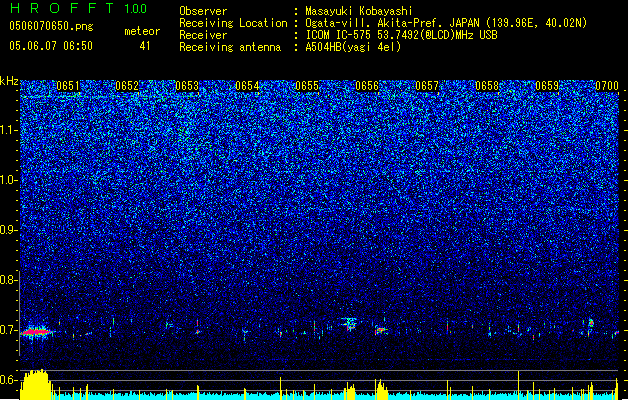
Task: Click the ICOM IC-575 receiver value
Action: [402, 35]
